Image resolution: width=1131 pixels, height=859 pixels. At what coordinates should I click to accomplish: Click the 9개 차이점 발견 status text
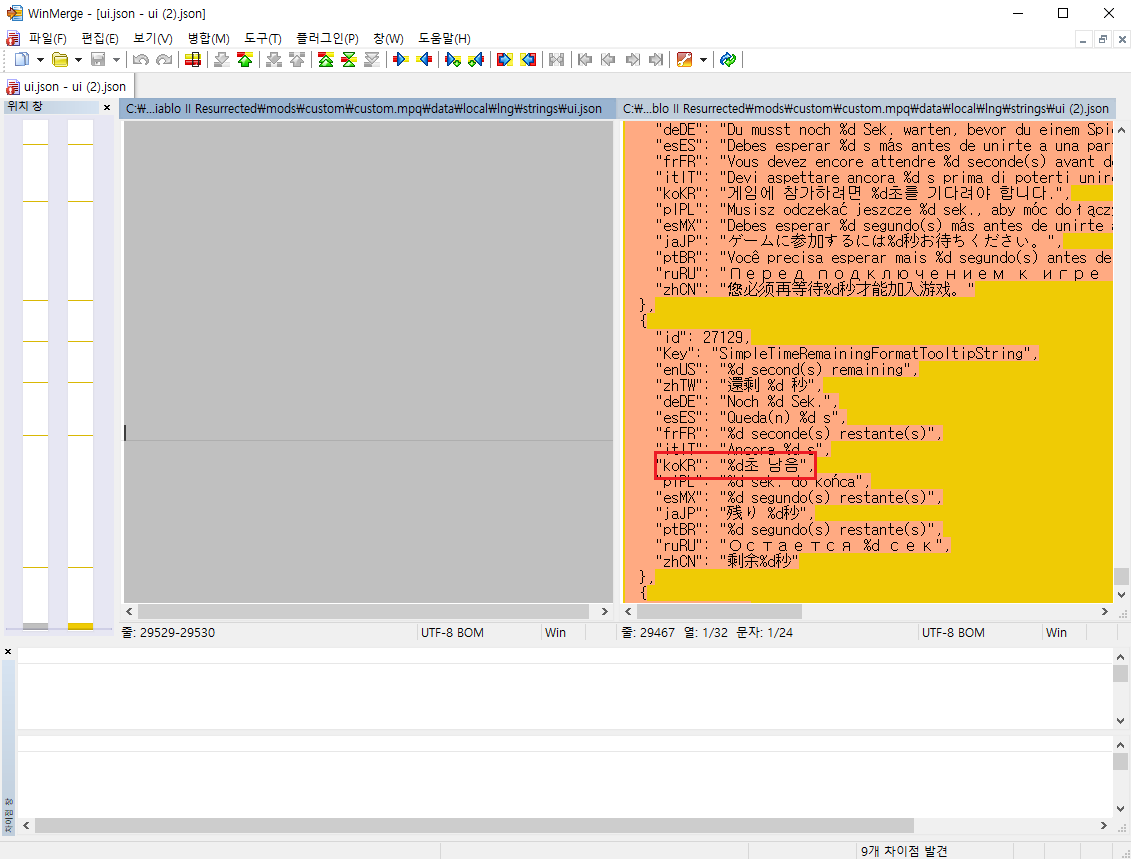click(x=904, y=851)
